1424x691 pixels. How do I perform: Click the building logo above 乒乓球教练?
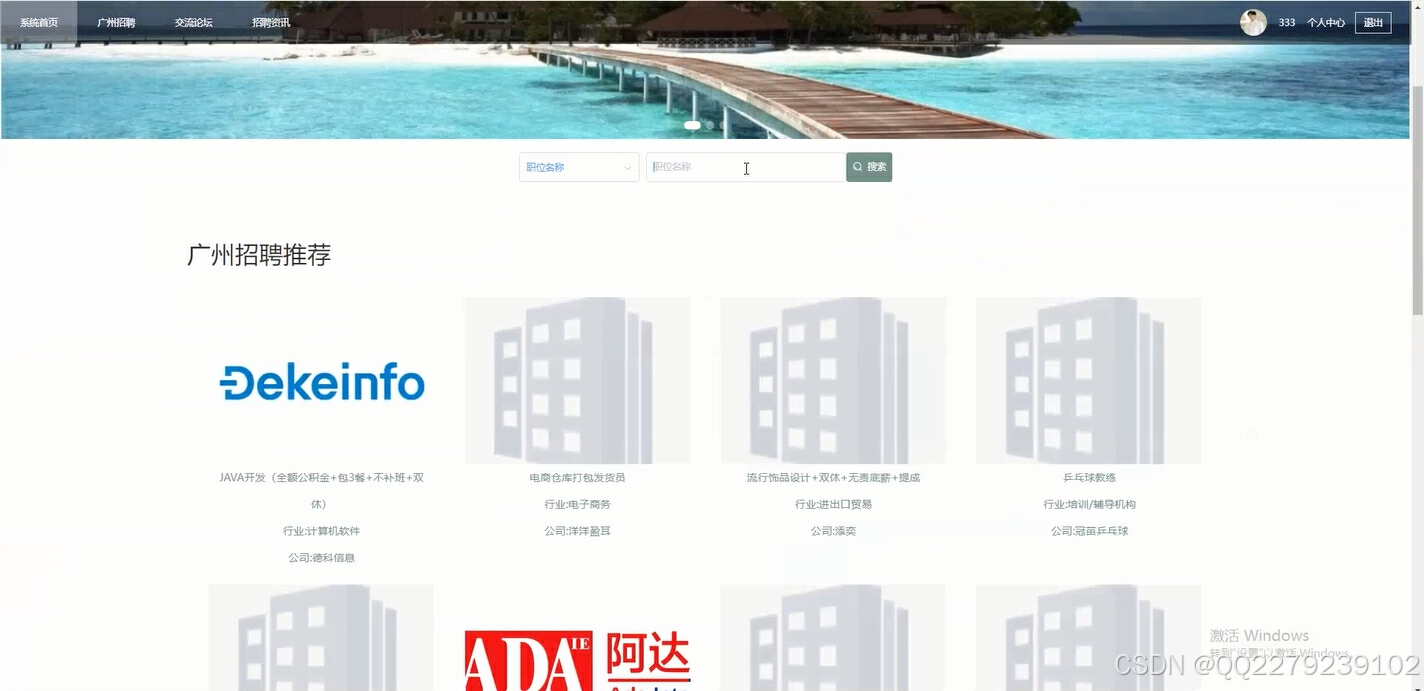pos(1088,380)
